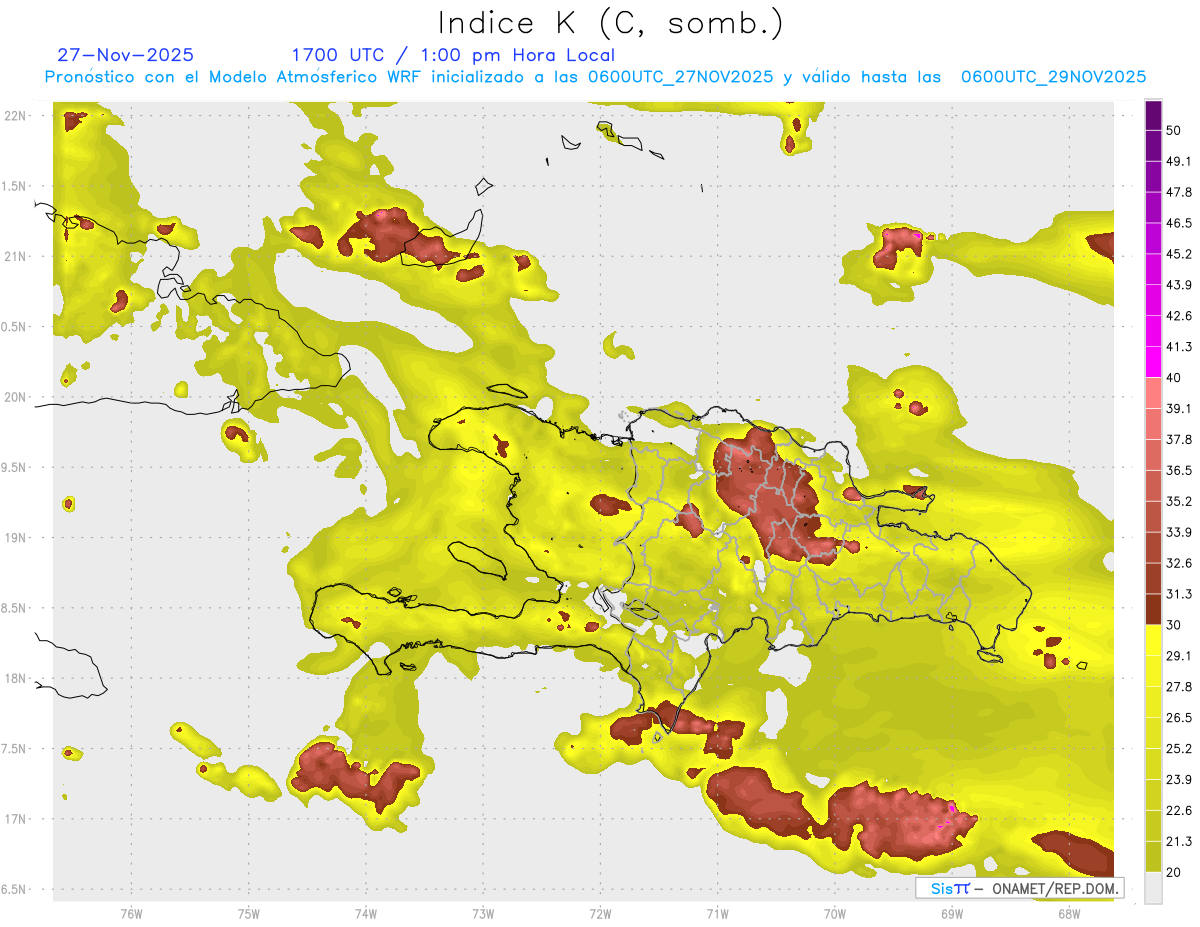This screenshot has width=1200, height=927.
Task: Click the Île de la Gonâve island outline
Action: (x=477, y=558)
